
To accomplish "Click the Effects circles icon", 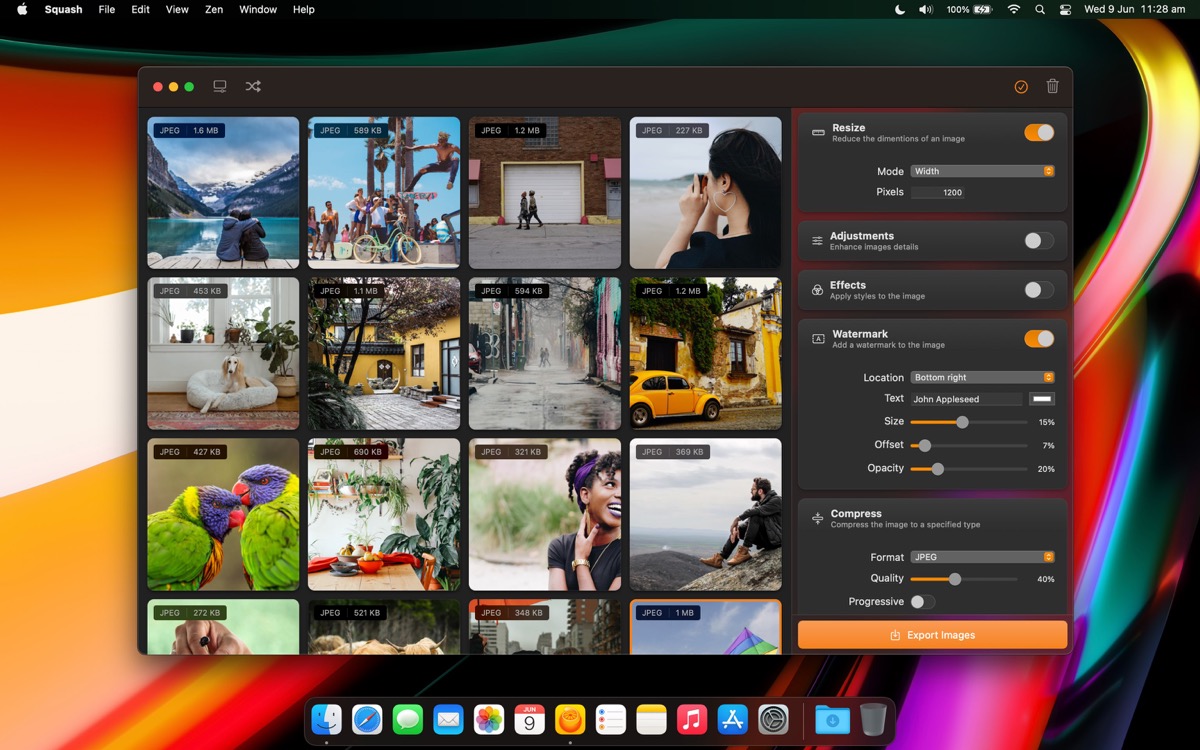I will coord(817,290).
